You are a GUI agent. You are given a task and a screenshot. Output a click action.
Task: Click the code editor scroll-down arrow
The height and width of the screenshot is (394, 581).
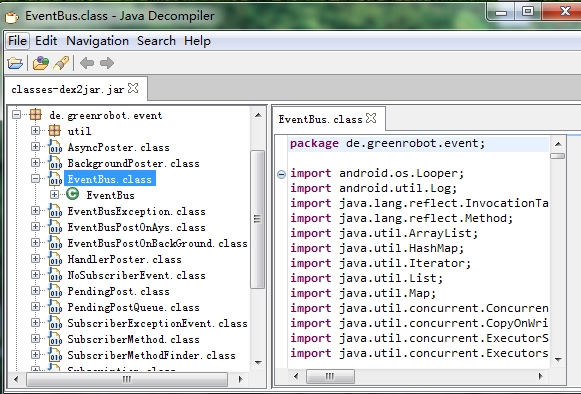(x=558, y=359)
